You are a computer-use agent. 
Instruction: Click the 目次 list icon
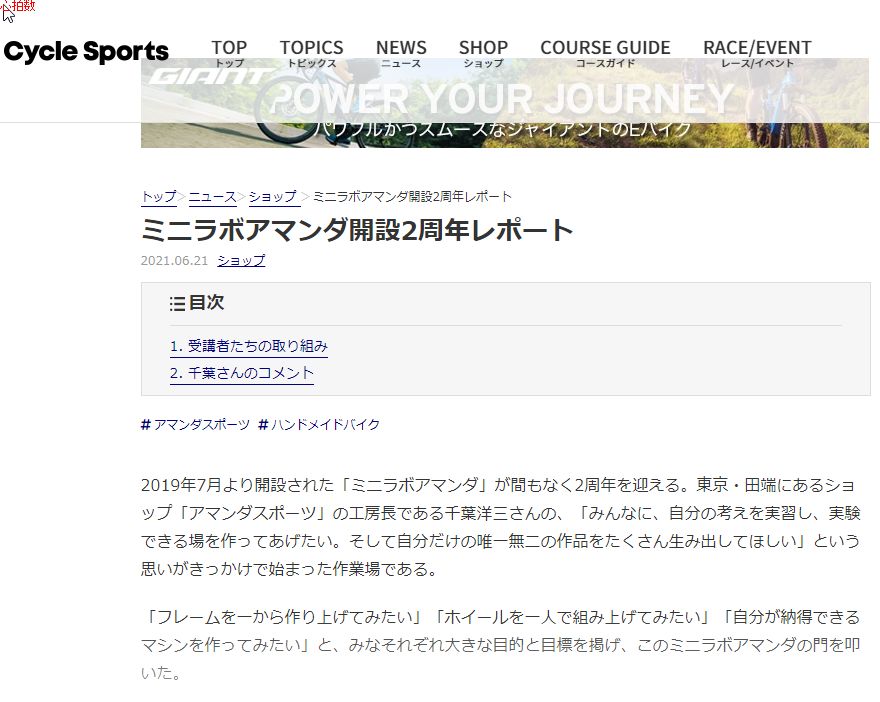click(177, 304)
